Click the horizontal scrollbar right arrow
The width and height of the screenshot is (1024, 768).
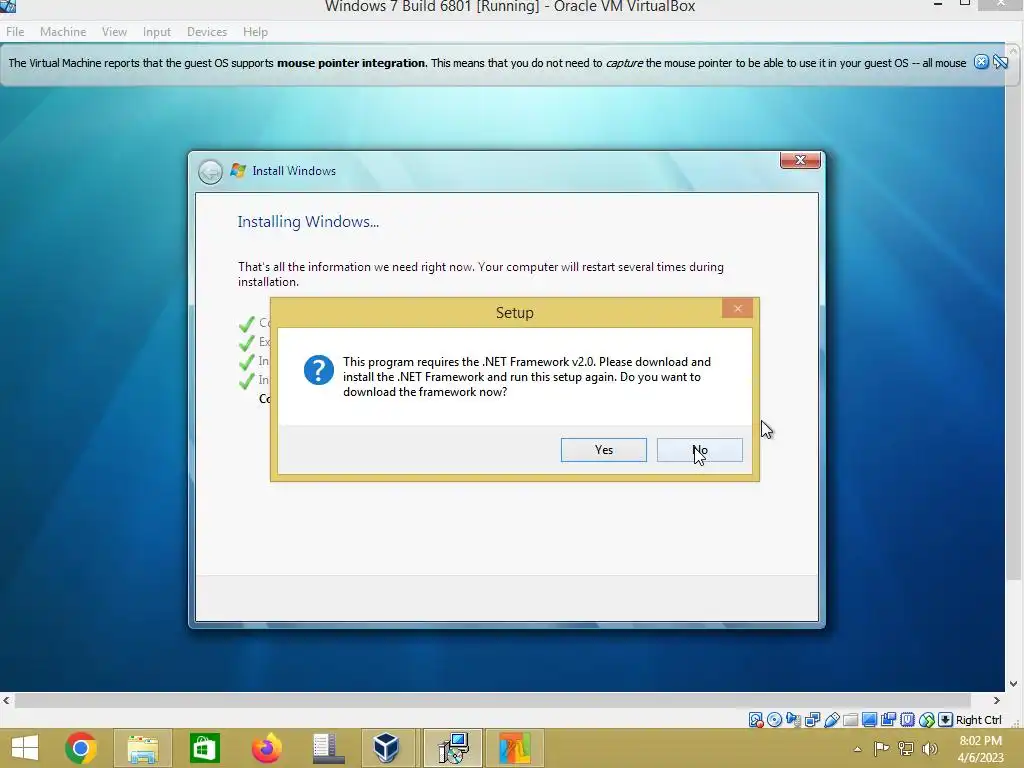[997, 700]
